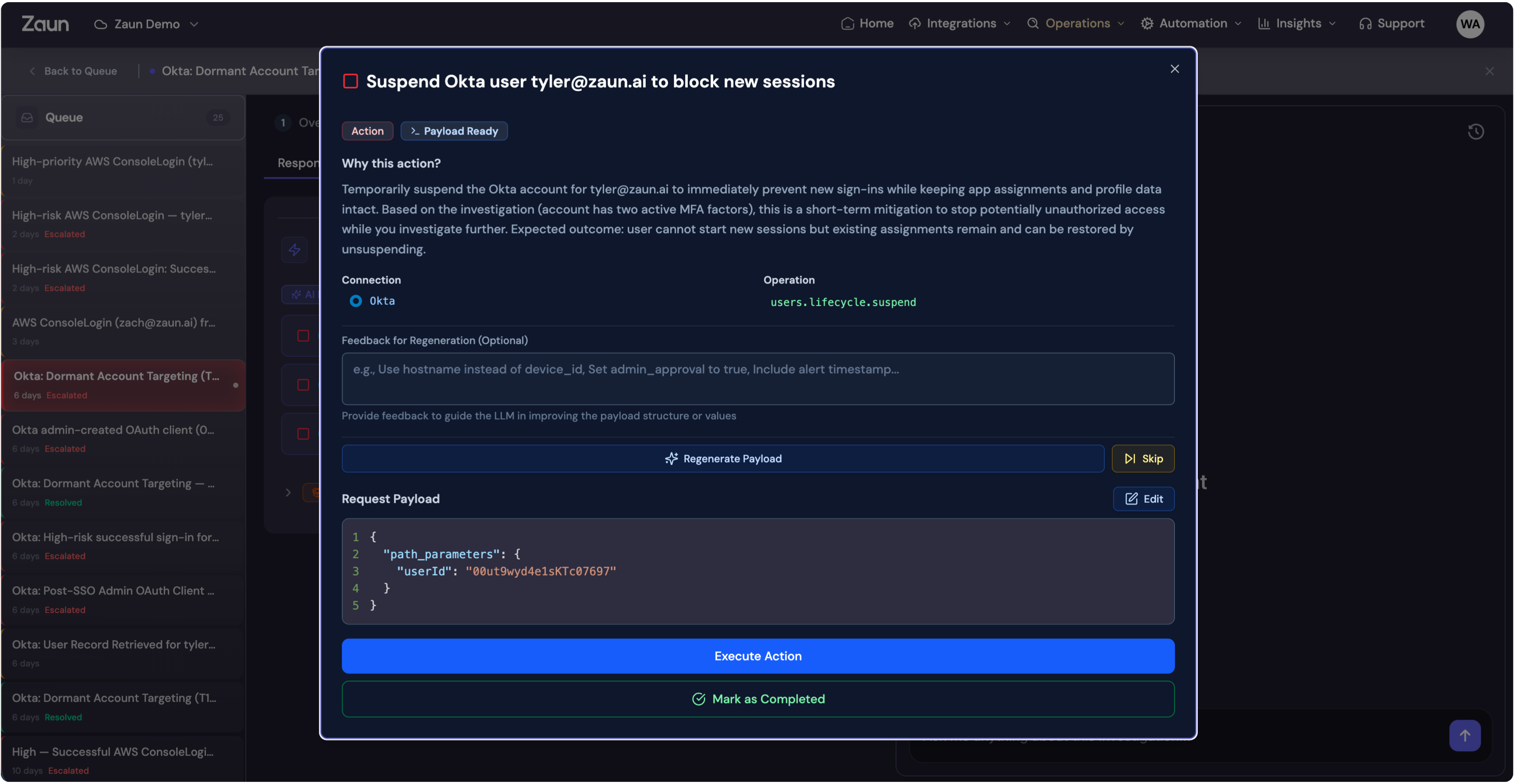Click the Home icon in the top navigation
Screen dimensions: 1514x784
click(847, 24)
